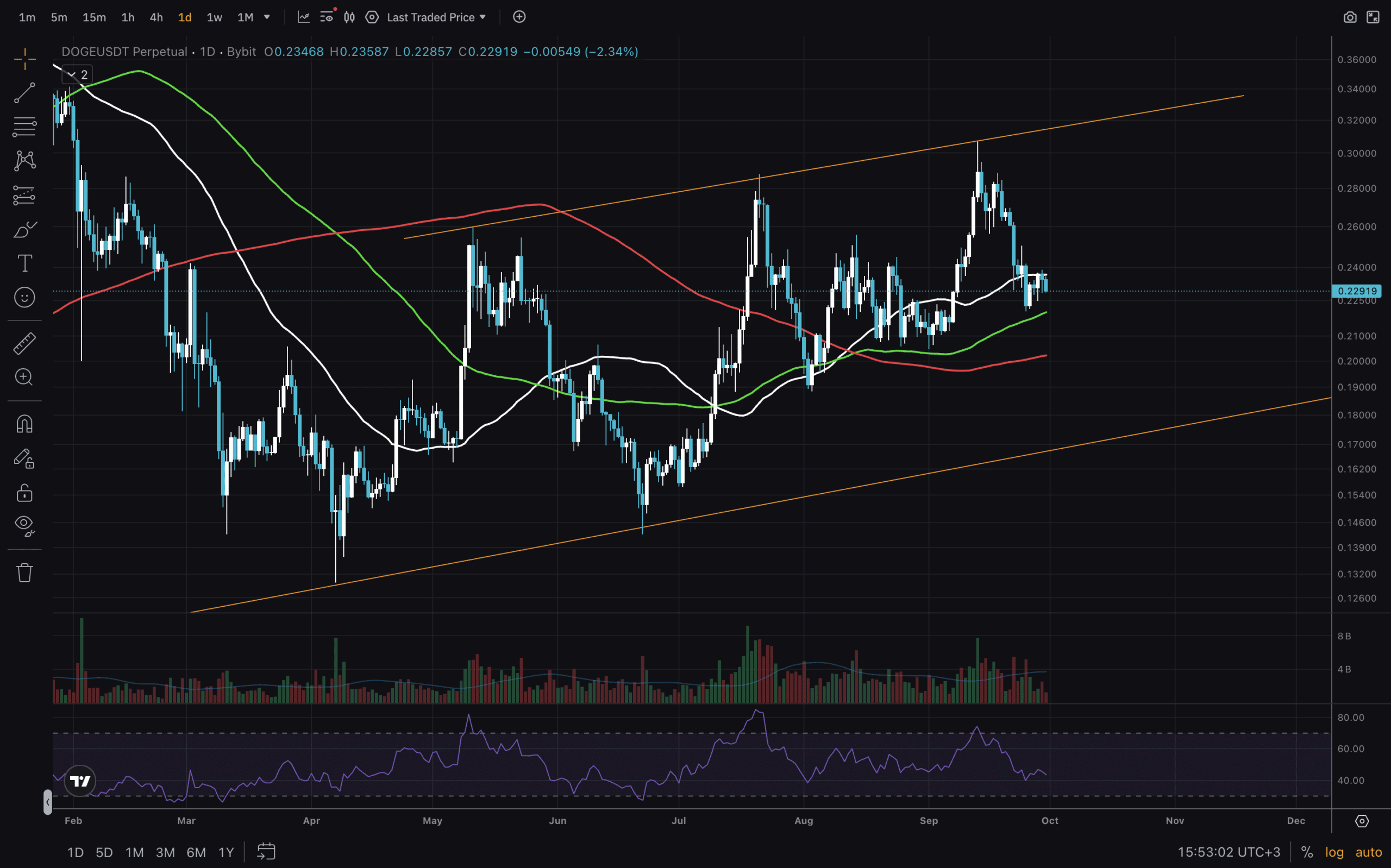Switch to the 4h timeframe
Screen dimensions: 1391x868
156,17
